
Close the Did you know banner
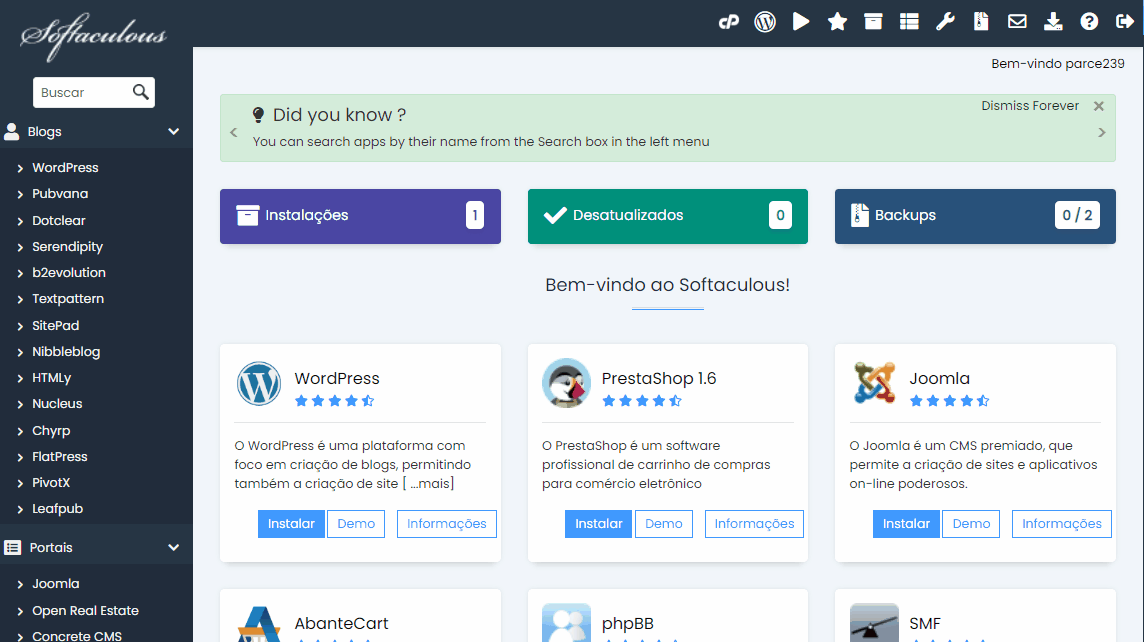pos(1099,107)
